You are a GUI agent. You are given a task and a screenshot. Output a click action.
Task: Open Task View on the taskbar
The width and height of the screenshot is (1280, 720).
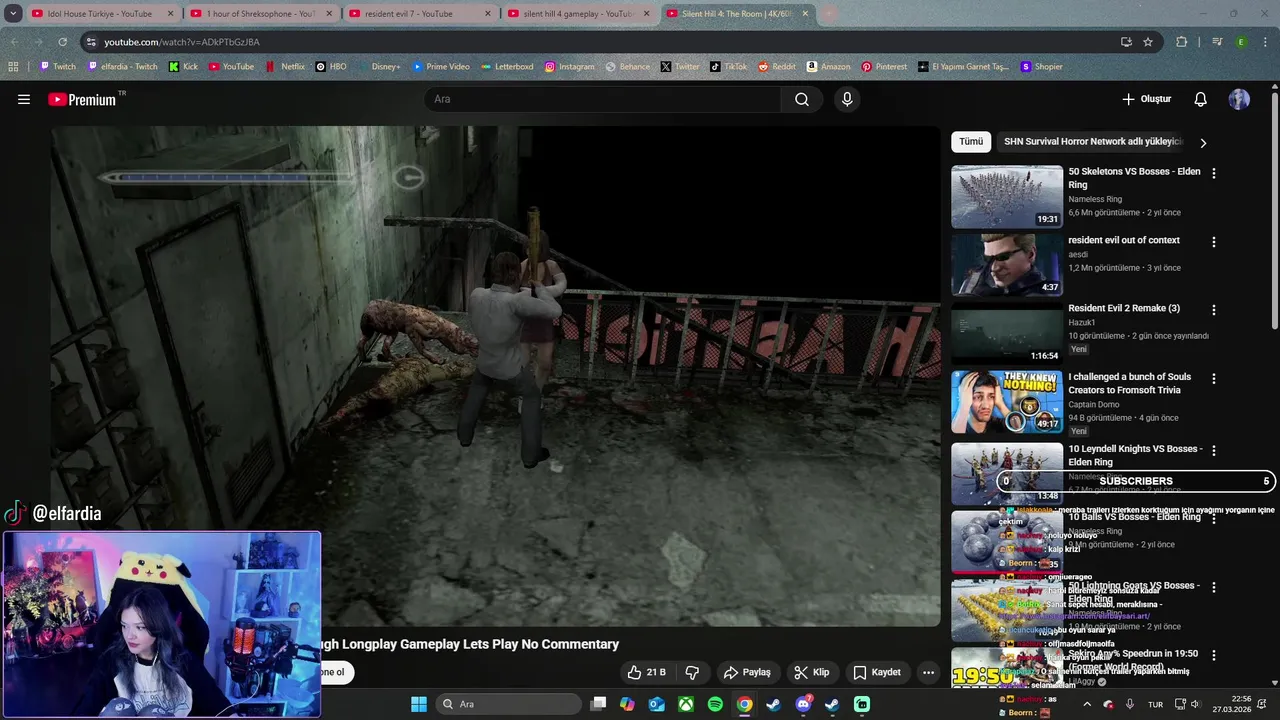pyautogui.click(x=598, y=704)
